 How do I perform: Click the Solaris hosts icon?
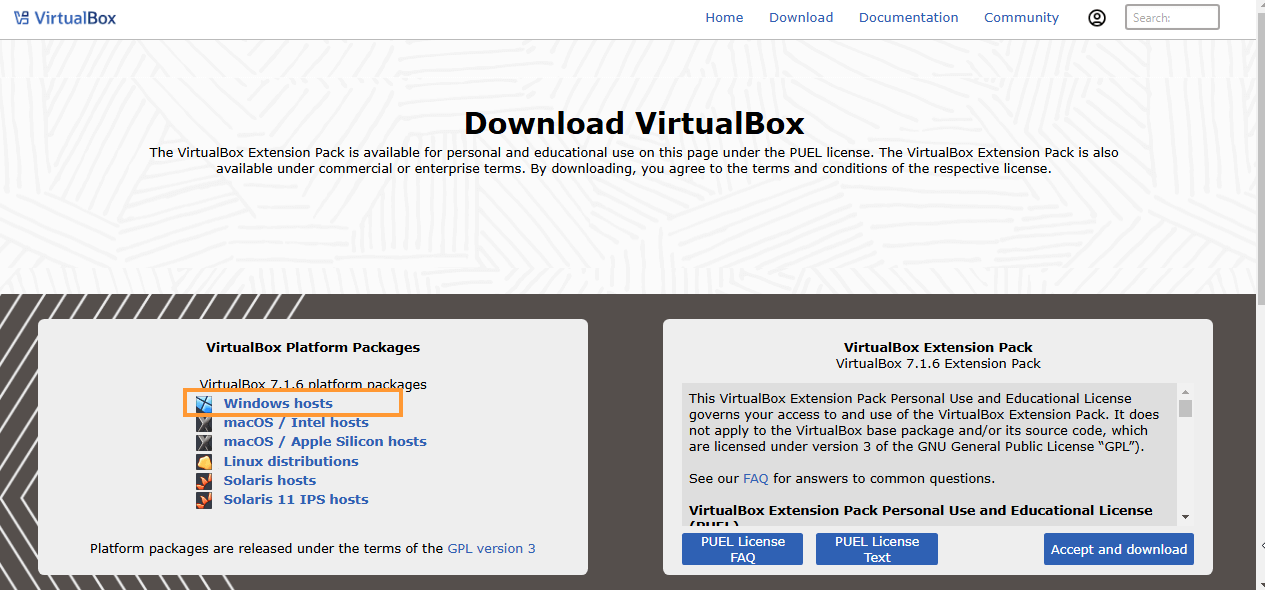pyautogui.click(x=204, y=481)
